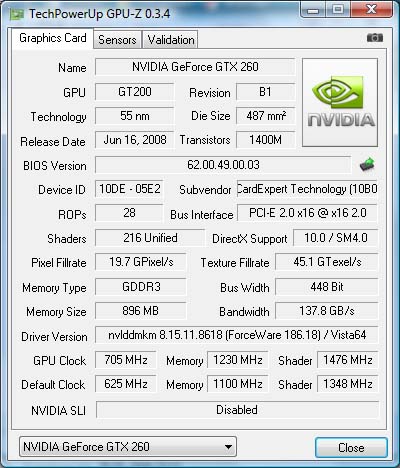Click the Revision field B1
The image size is (400, 468).
pos(265,92)
